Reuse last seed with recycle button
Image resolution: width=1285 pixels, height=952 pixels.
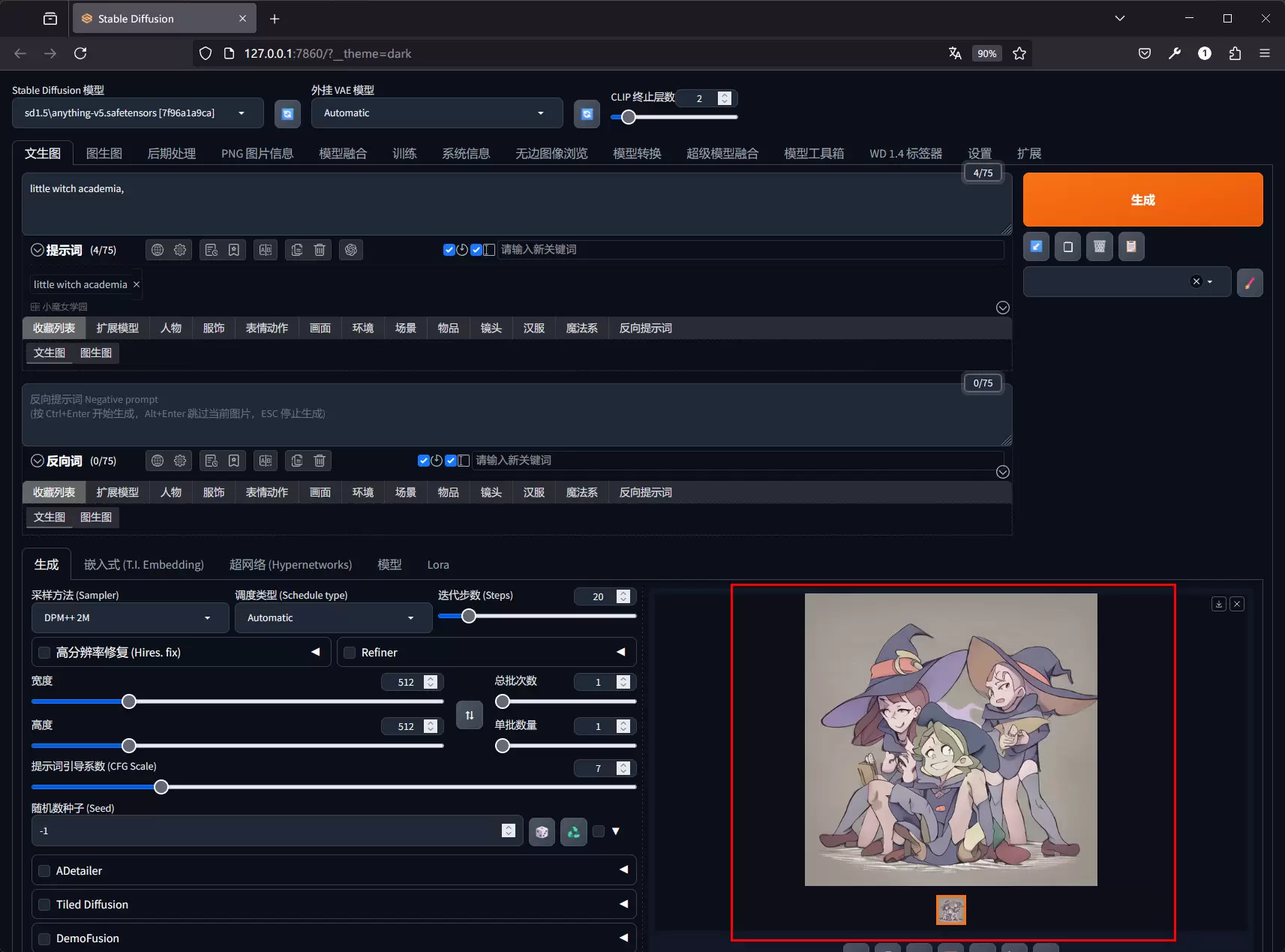coord(574,832)
